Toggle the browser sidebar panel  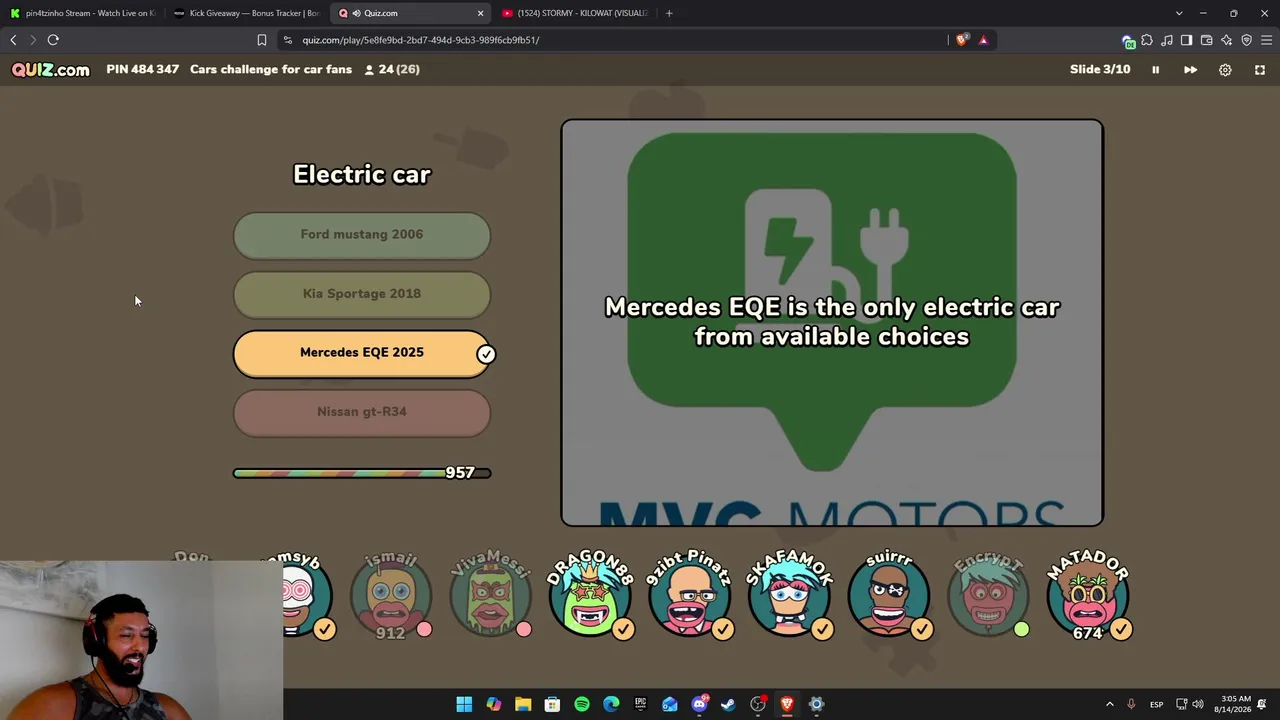1186,40
